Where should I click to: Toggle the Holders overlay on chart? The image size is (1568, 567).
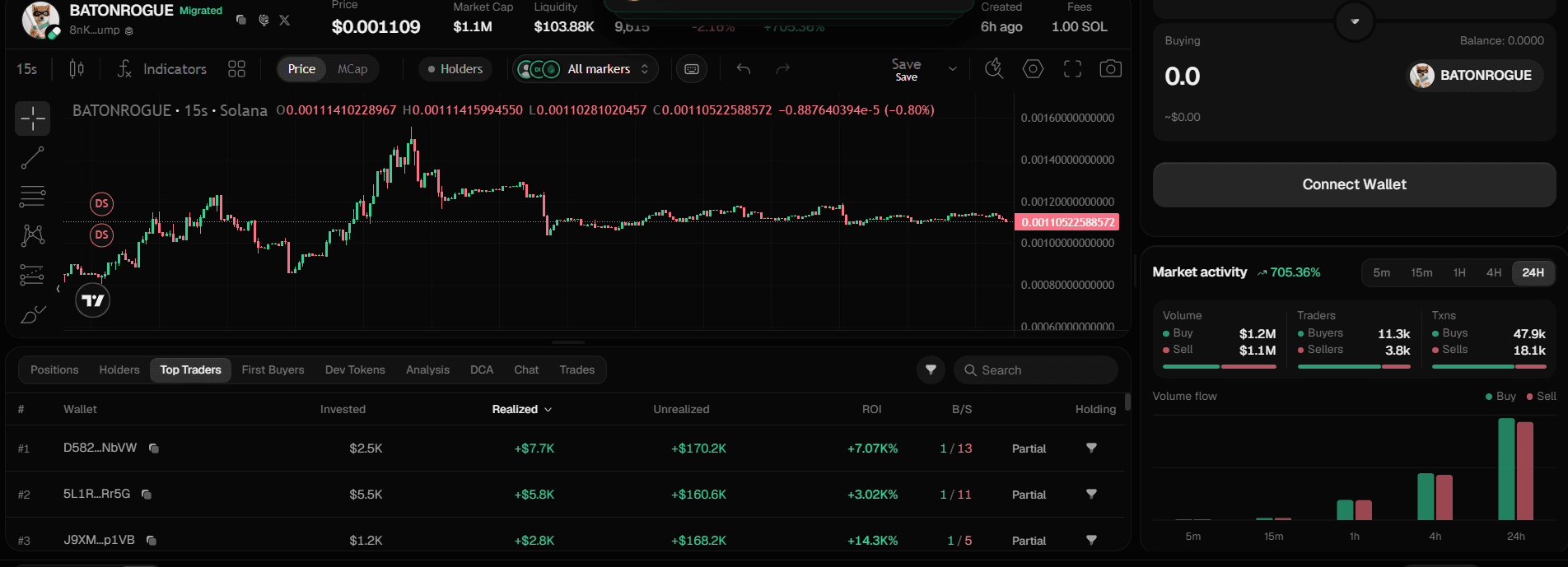pos(455,69)
